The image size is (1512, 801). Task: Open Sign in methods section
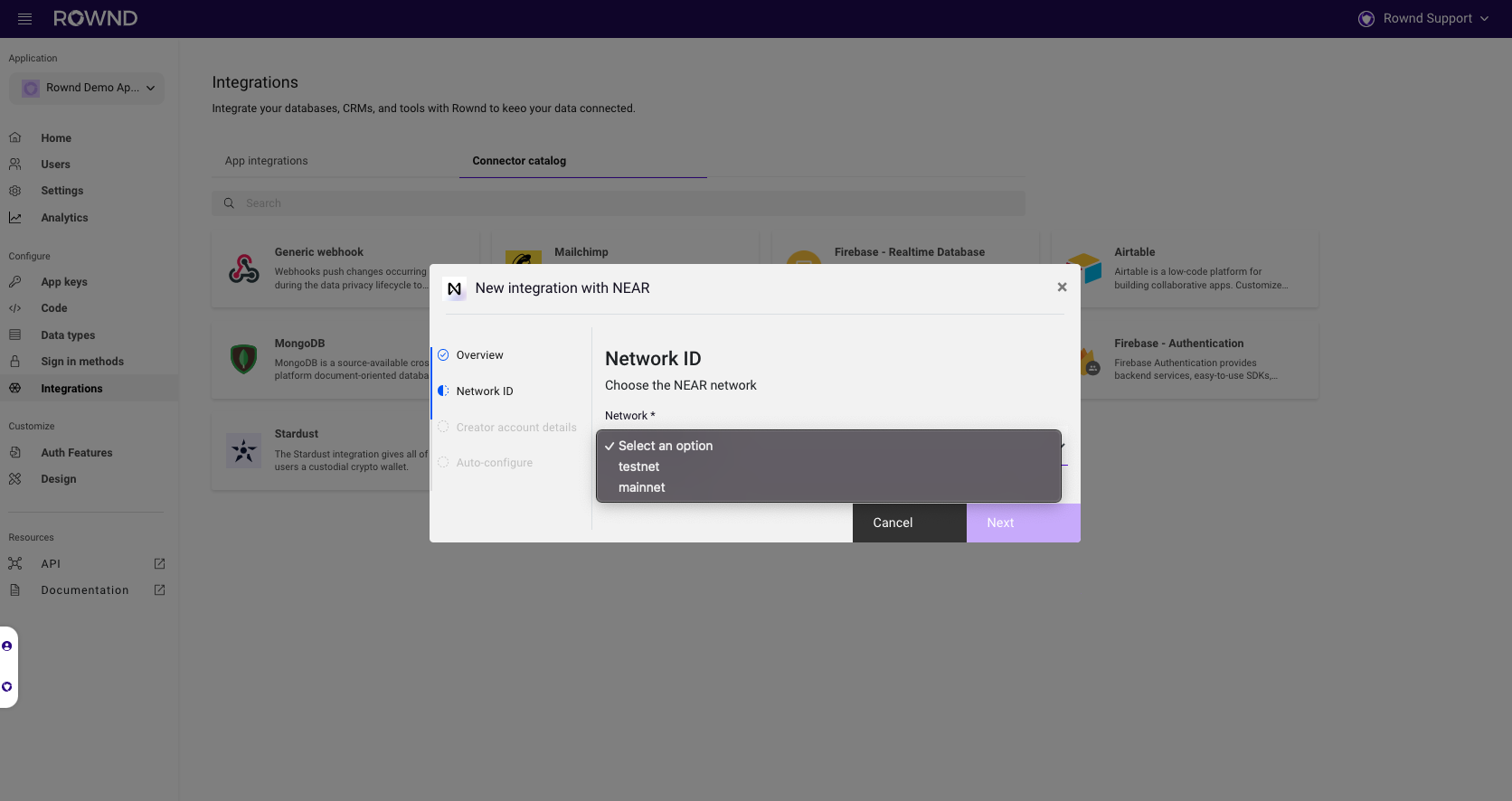tap(82, 362)
